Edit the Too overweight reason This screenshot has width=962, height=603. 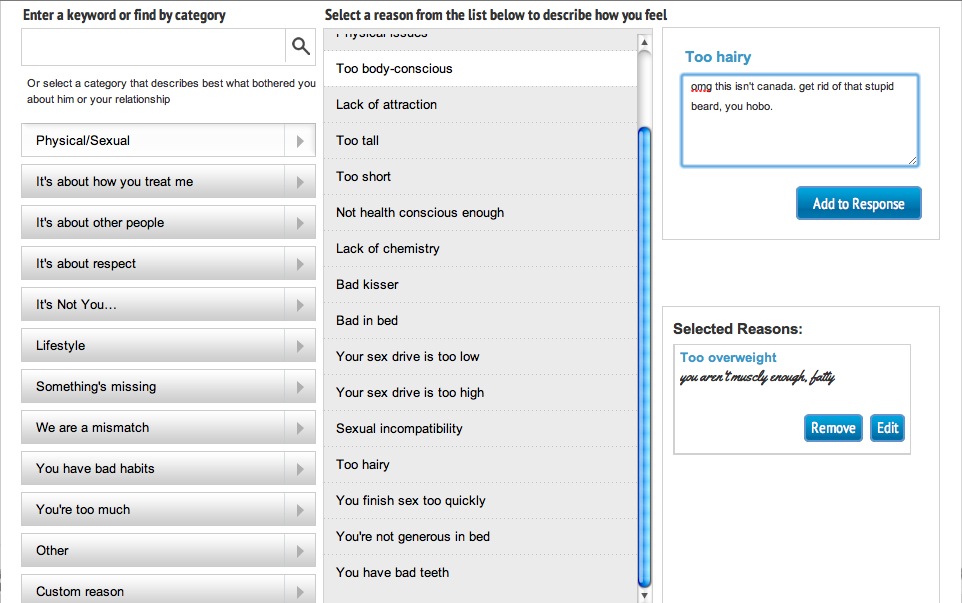[x=887, y=428]
